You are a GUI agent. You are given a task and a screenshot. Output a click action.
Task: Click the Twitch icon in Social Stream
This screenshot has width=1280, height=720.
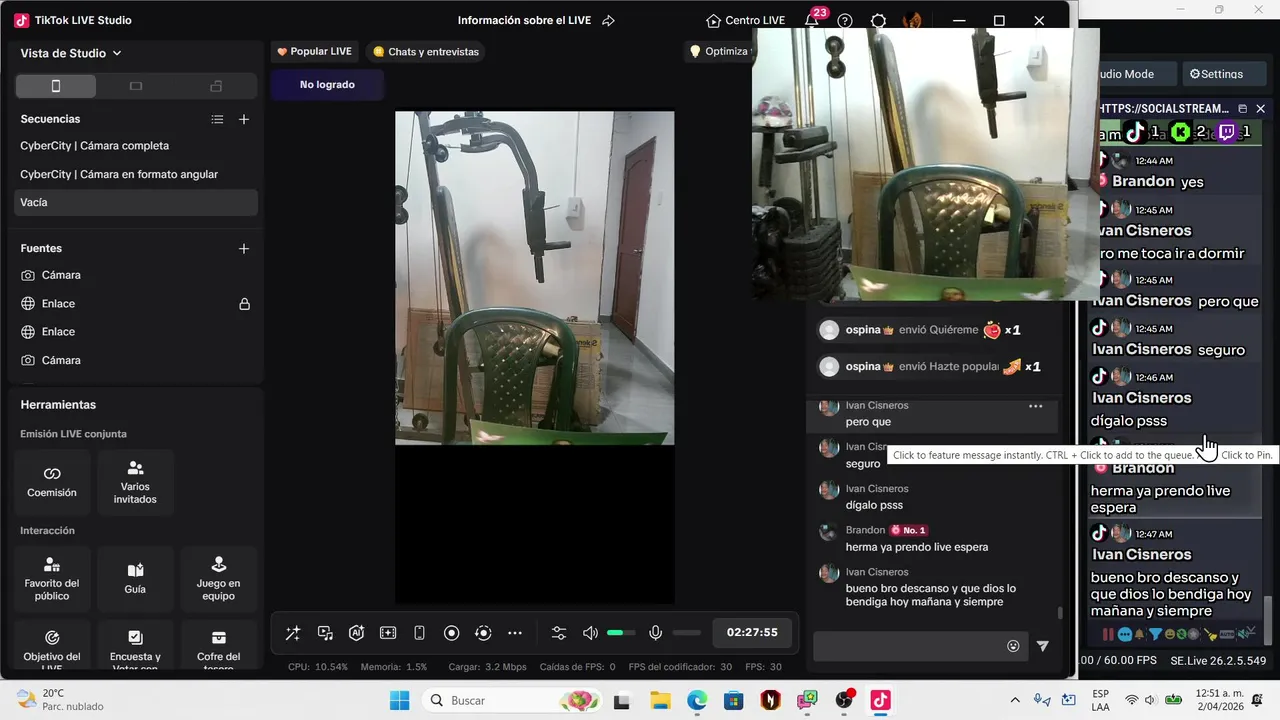[1226, 132]
